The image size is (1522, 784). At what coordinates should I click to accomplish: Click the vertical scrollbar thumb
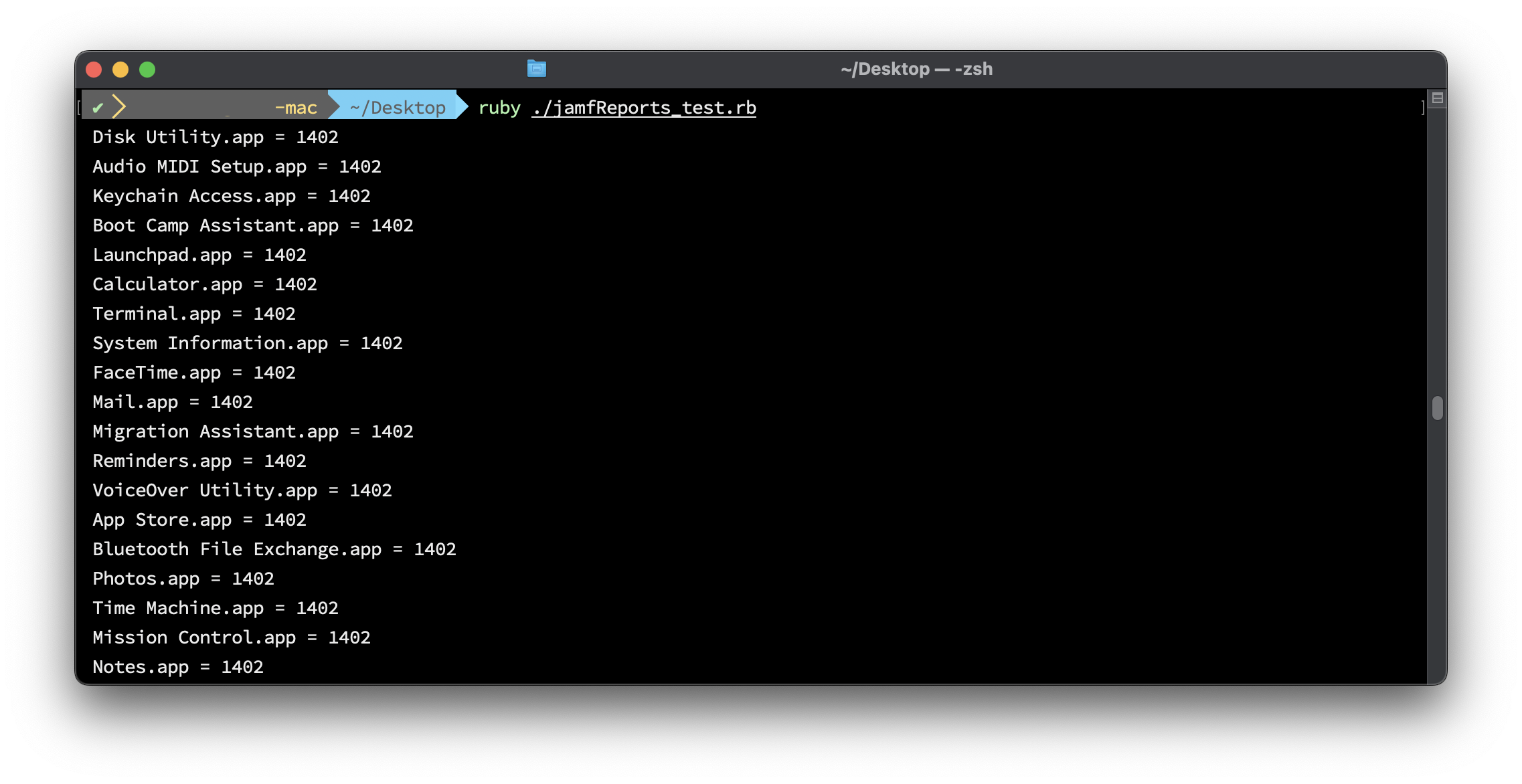1437,407
